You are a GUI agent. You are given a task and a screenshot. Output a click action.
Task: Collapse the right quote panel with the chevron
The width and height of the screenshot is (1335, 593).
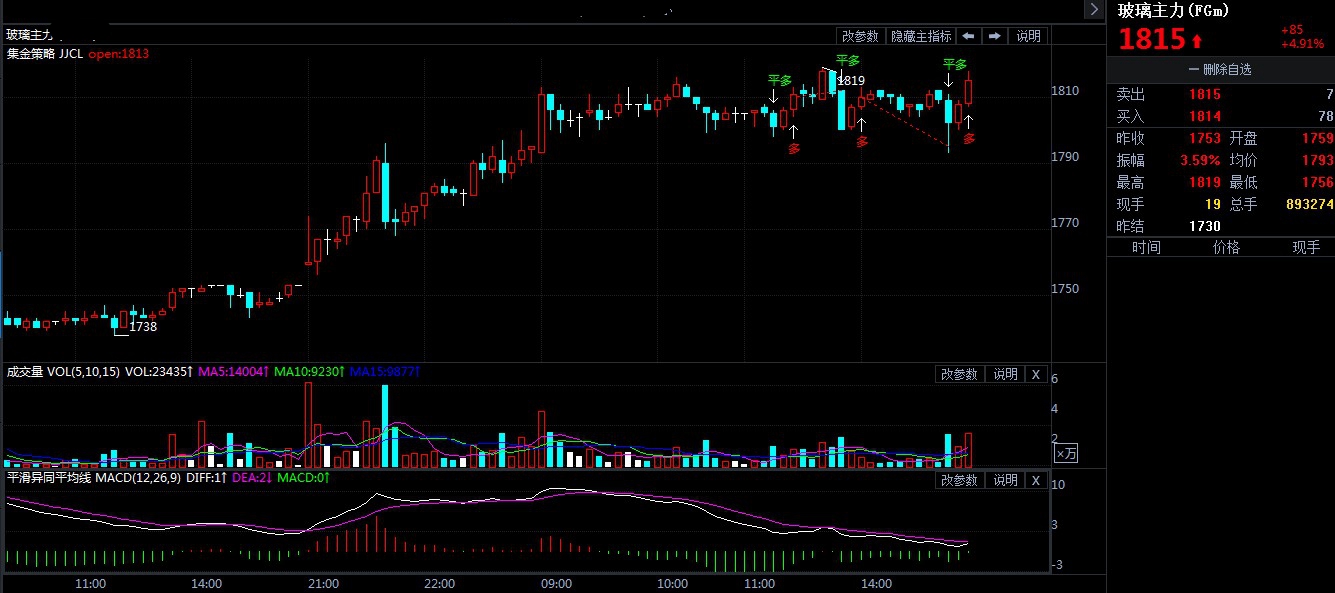[x=1093, y=9]
